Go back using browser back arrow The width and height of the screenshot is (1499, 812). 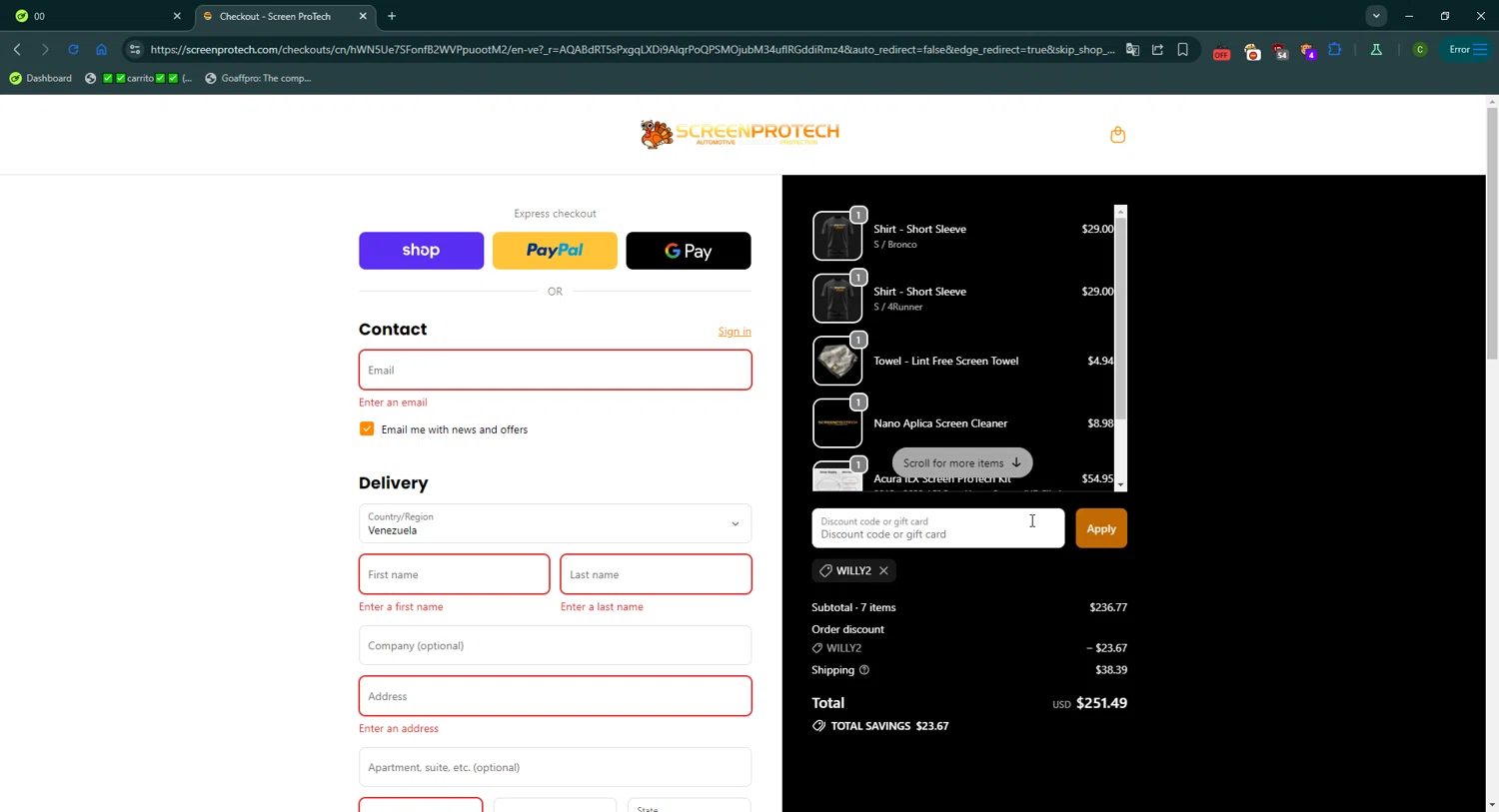click(17, 49)
